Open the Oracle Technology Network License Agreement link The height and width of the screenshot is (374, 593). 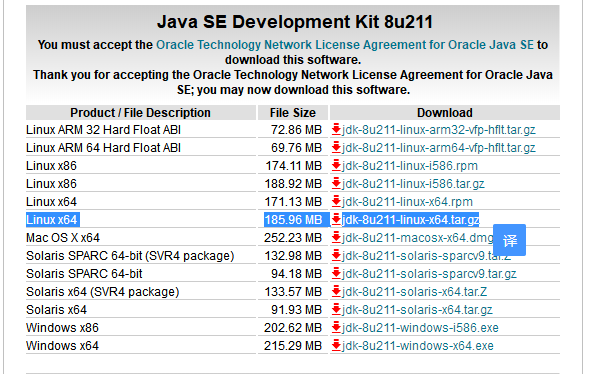345,45
